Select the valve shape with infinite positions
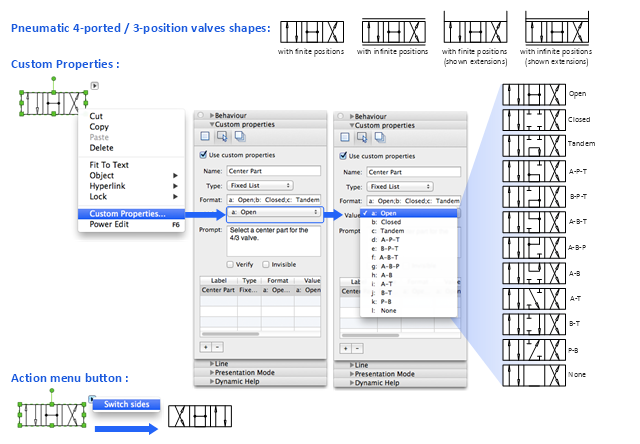The height and width of the screenshot is (444, 640). pos(391,30)
